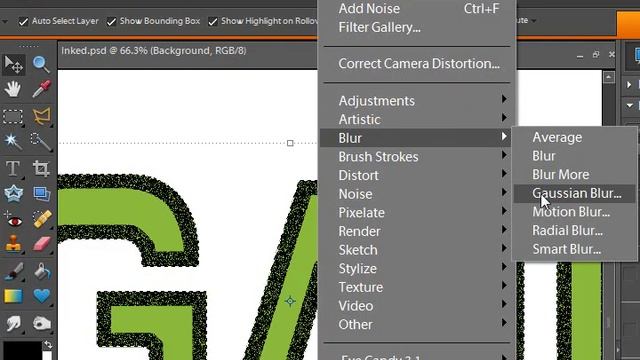
Task: Apply the Blur More filter
Action: click(x=575, y=175)
